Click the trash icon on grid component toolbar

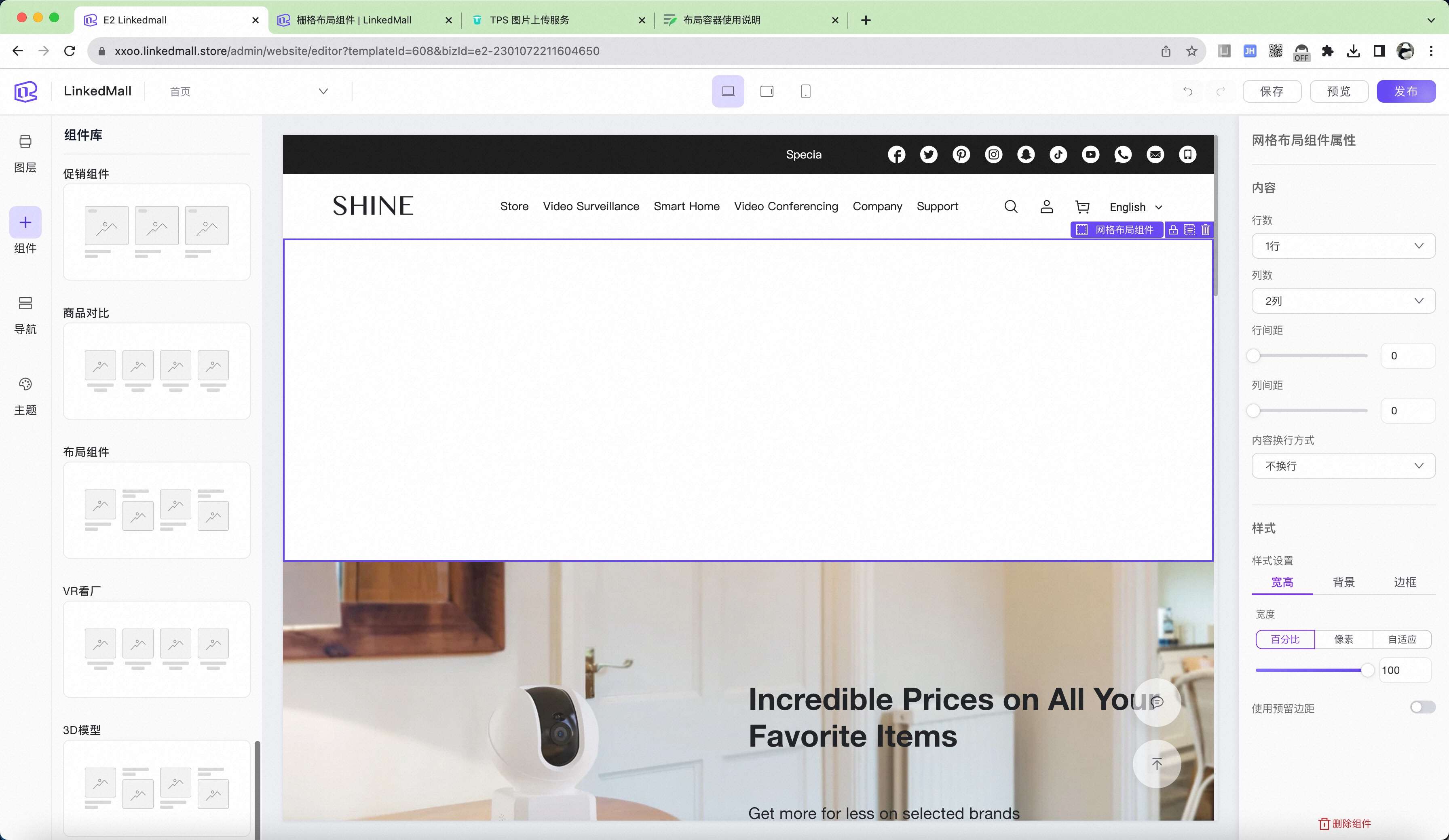(x=1205, y=230)
